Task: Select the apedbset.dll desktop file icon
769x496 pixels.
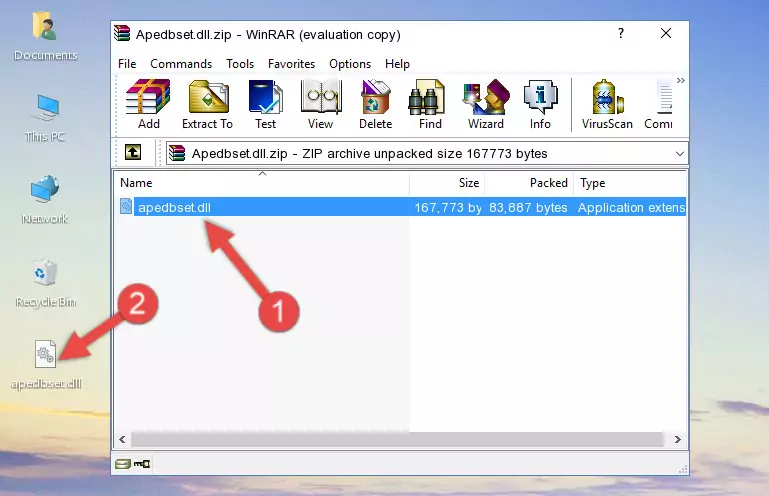Action: click(x=46, y=365)
